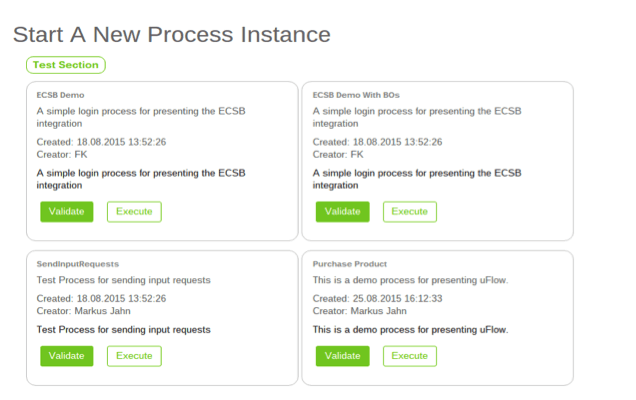Execute the ECSB Demo With BOs process

click(x=410, y=212)
